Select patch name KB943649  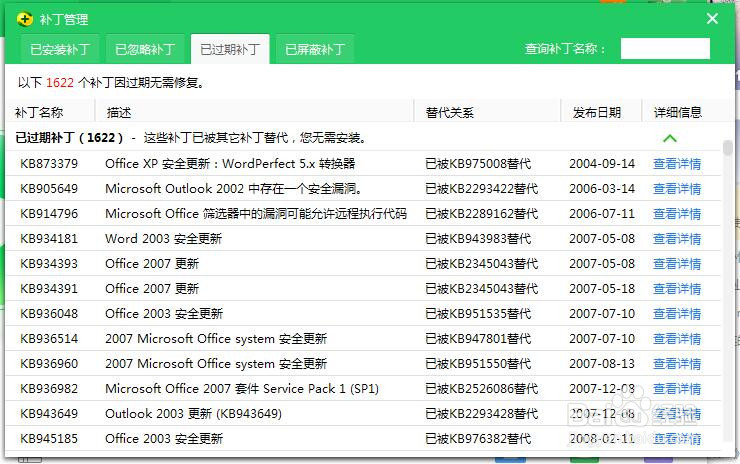click(49, 414)
